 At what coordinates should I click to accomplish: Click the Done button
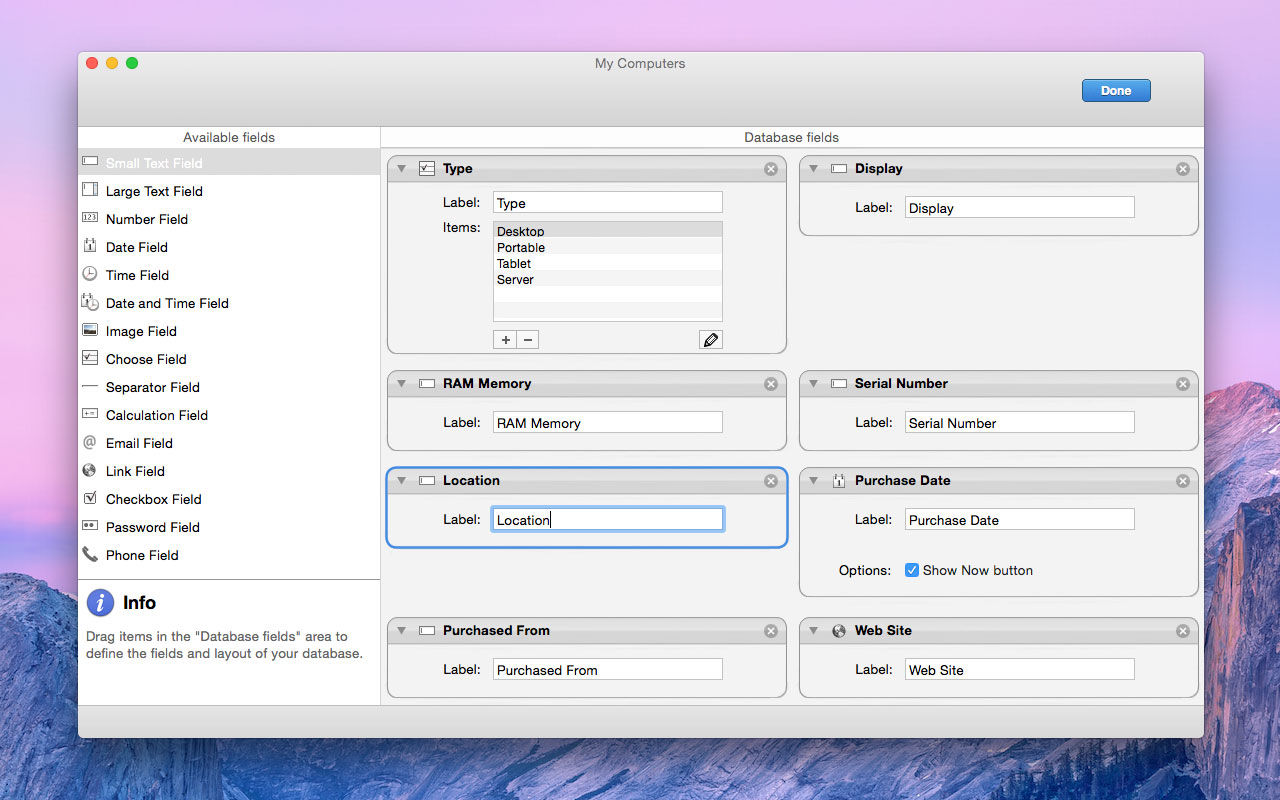(1116, 90)
